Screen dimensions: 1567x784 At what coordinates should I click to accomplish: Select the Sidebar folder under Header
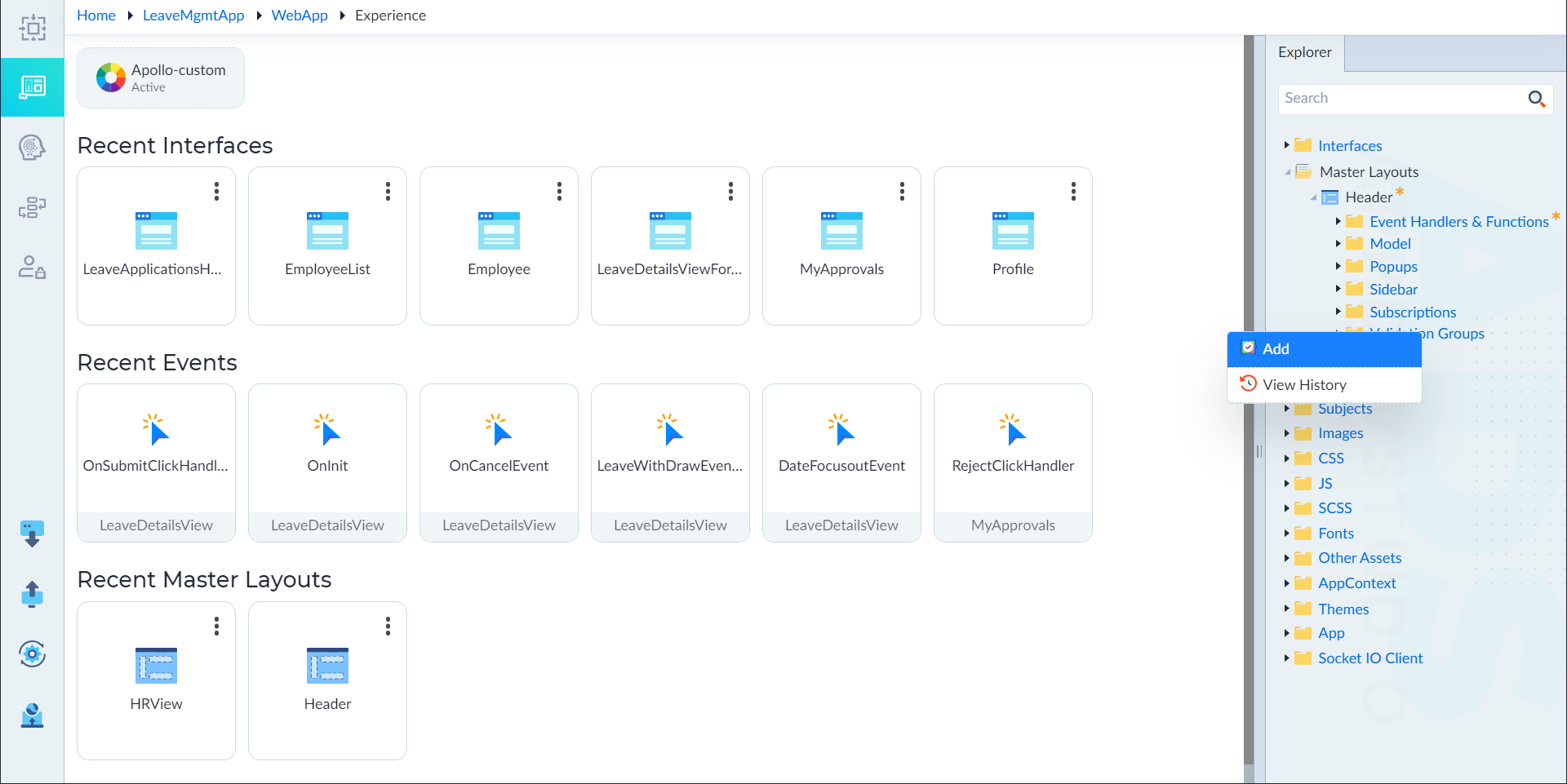(x=1393, y=289)
